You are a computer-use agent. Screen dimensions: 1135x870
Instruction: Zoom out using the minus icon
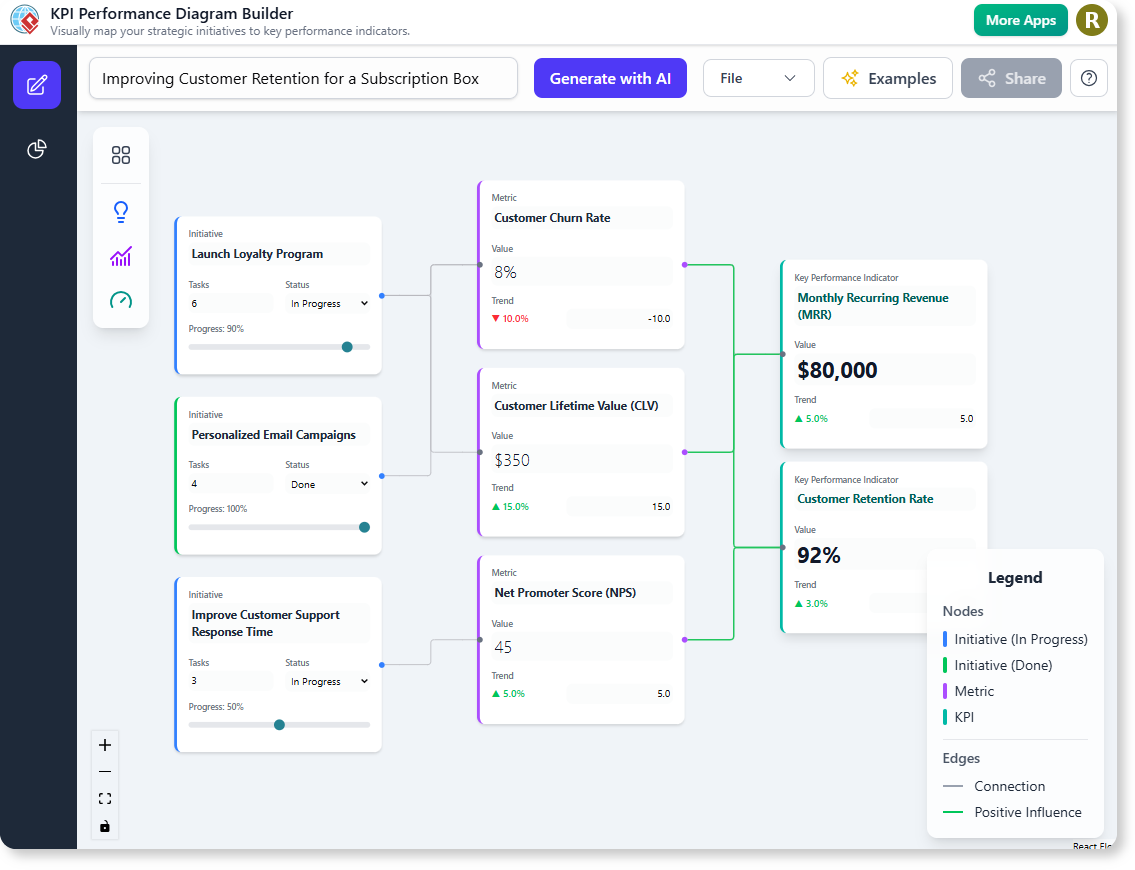[x=105, y=771]
